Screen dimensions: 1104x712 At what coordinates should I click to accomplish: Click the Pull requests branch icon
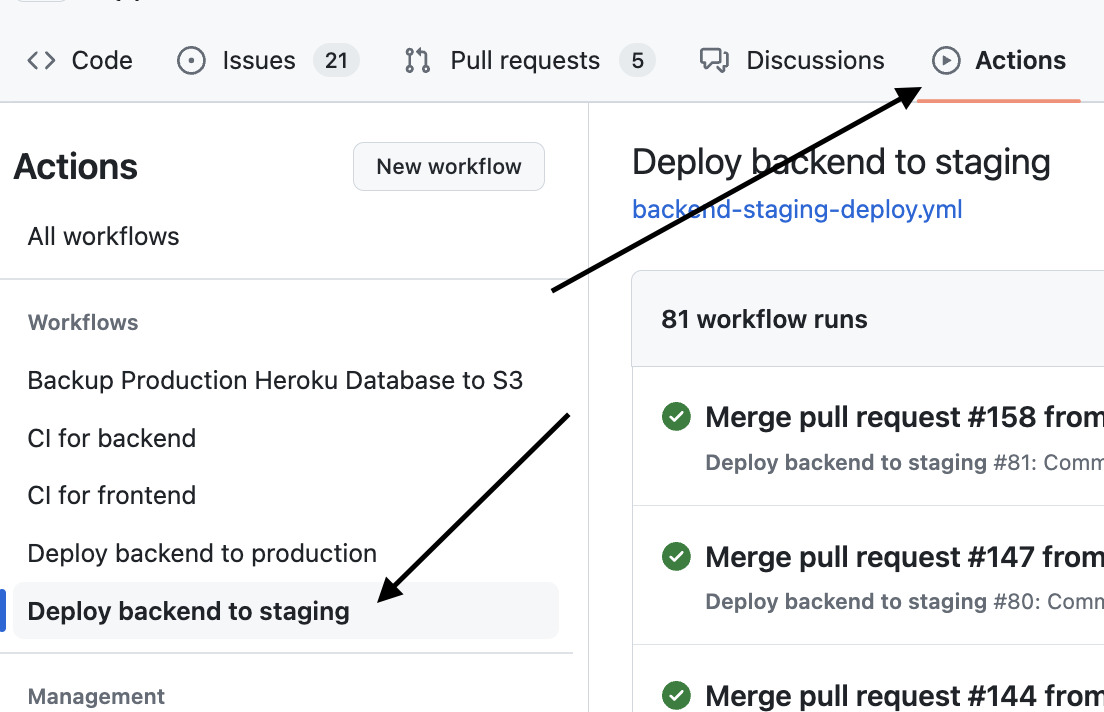coord(417,60)
